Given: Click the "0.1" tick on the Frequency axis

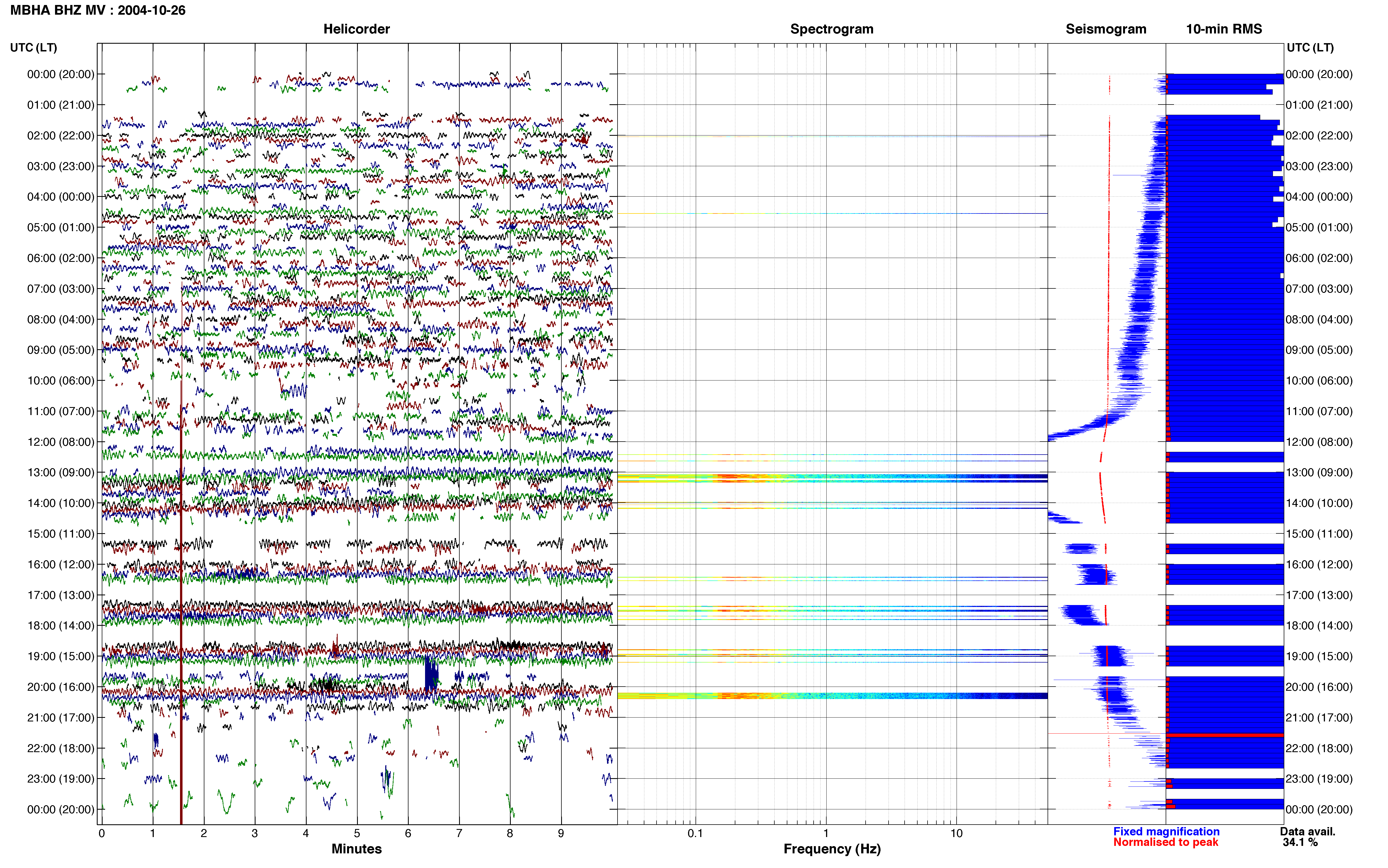Looking at the screenshot, I should [x=695, y=833].
